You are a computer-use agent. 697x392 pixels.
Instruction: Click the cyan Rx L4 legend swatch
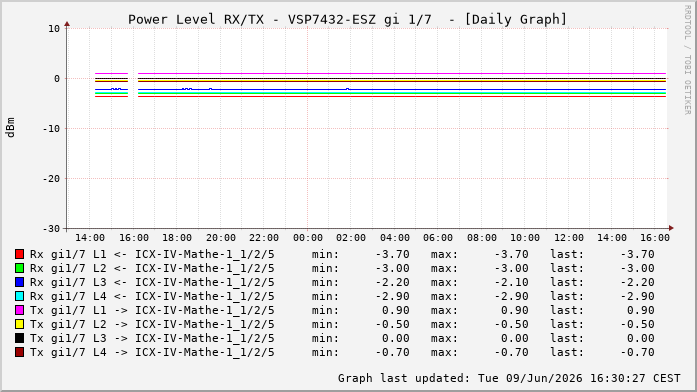(x=19, y=296)
